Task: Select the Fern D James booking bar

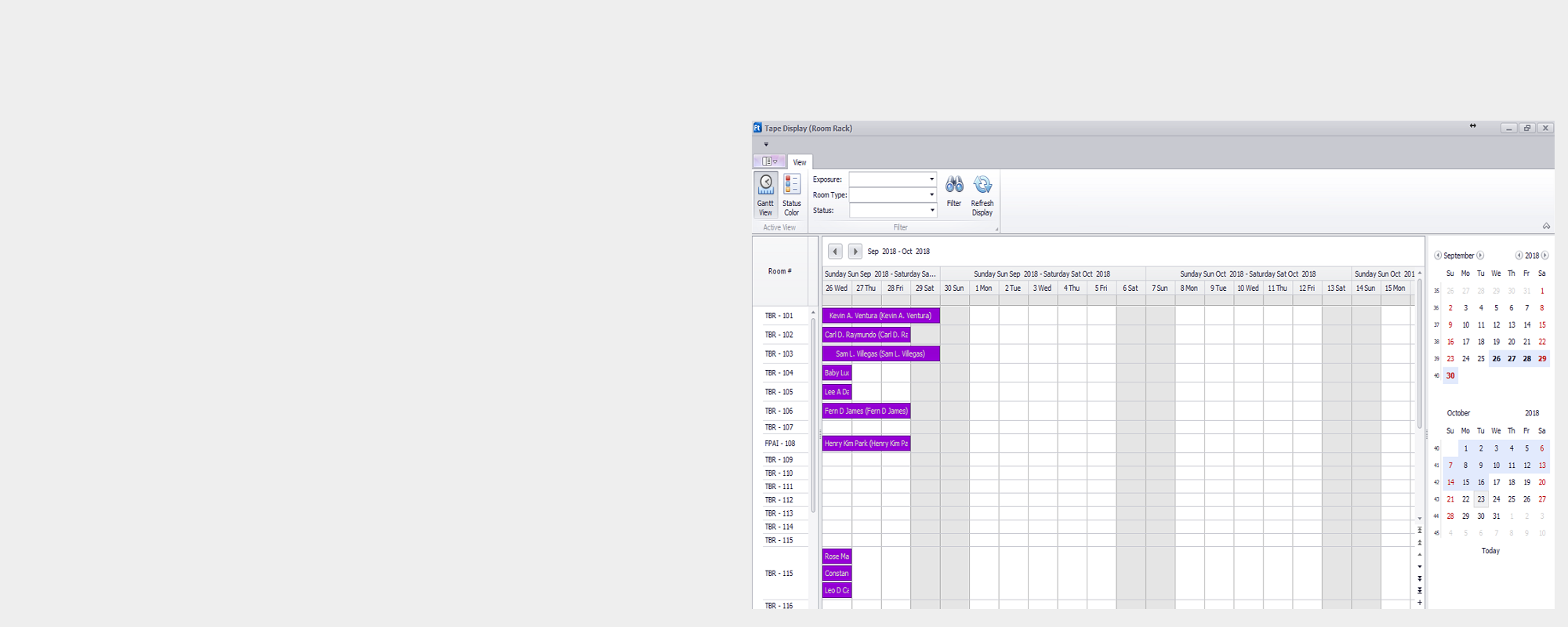Action: [x=866, y=411]
